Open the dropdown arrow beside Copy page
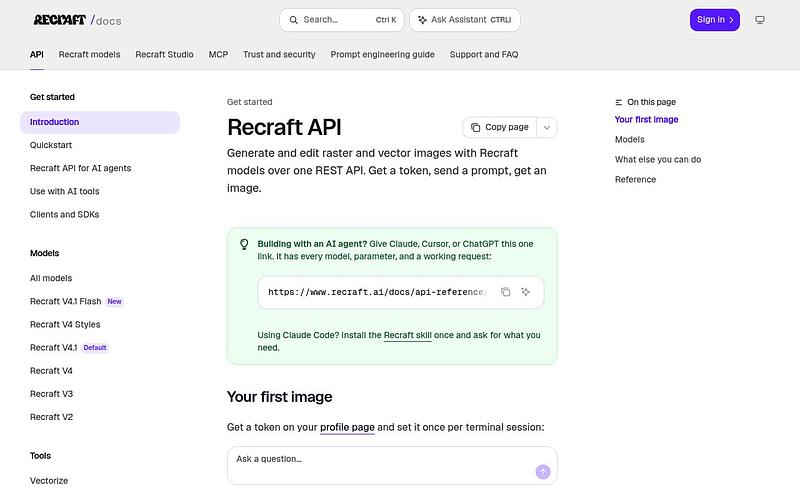Image resolution: width=800 pixels, height=500 pixels. coord(546,128)
